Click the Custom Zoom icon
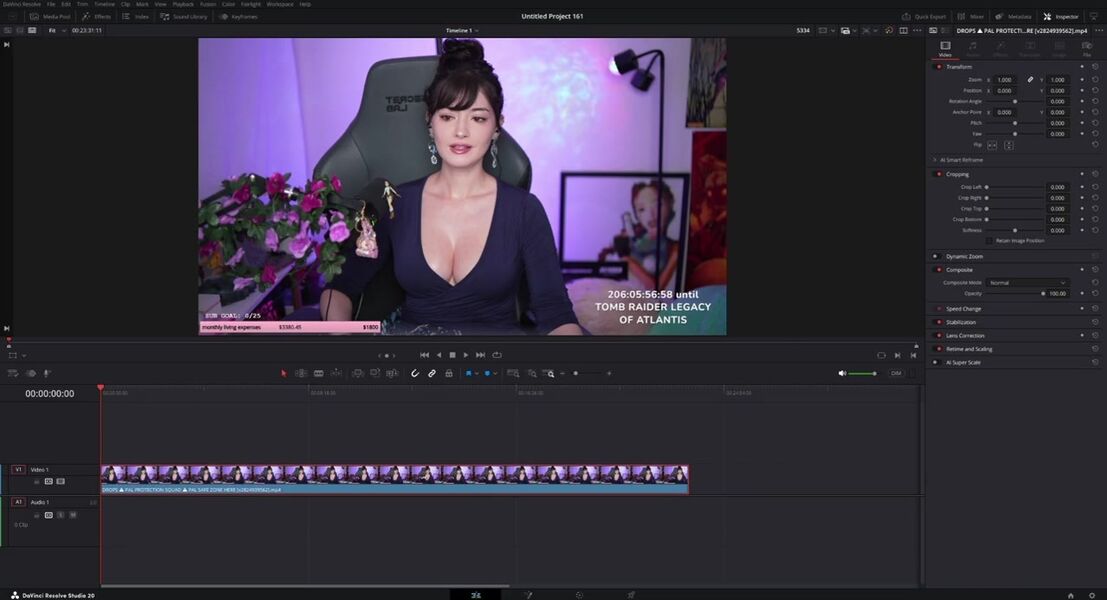Viewport: 1107px width, 600px height. point(549,373)
